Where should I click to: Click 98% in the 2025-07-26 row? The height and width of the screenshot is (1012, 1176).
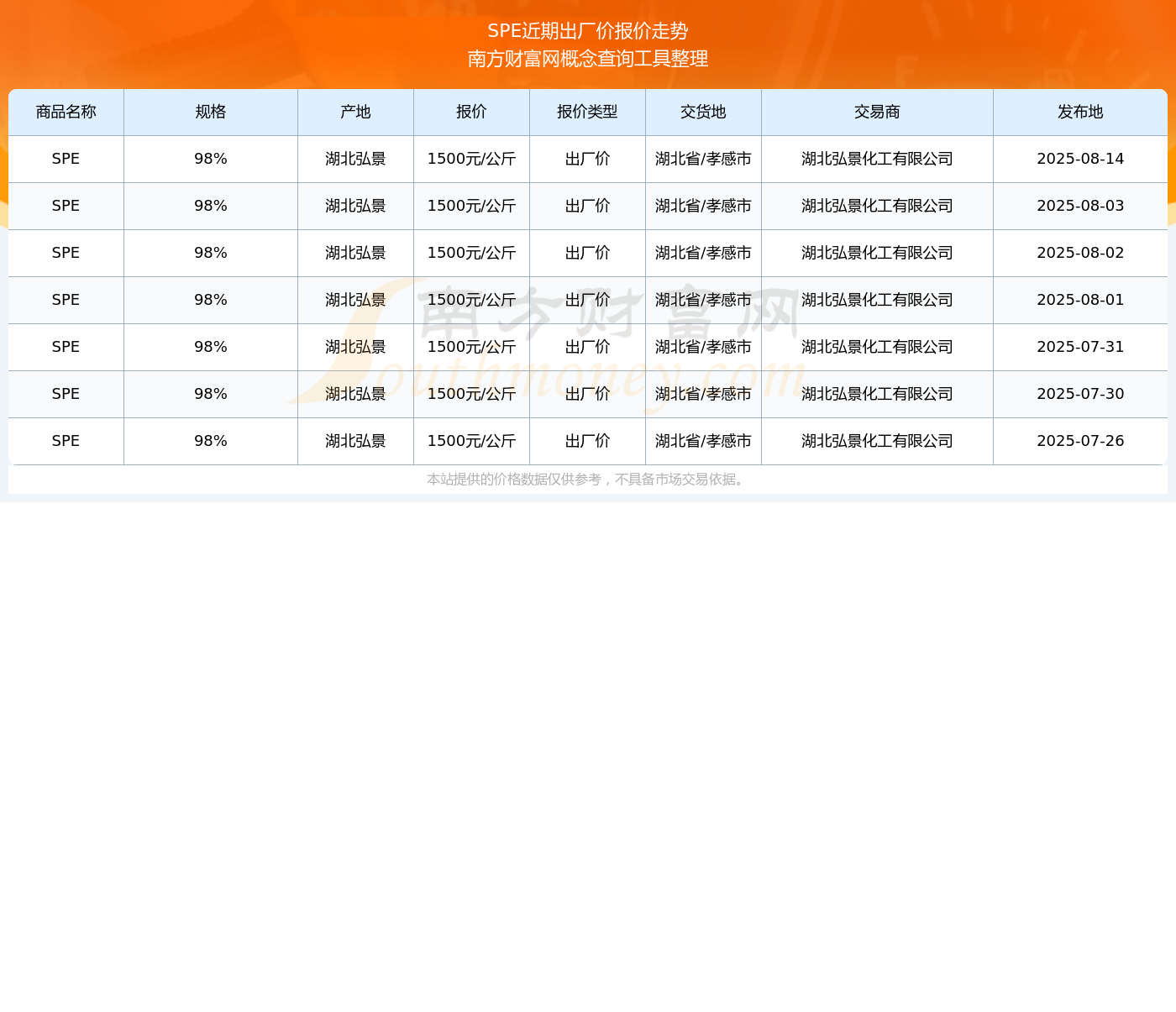(211, 441)
